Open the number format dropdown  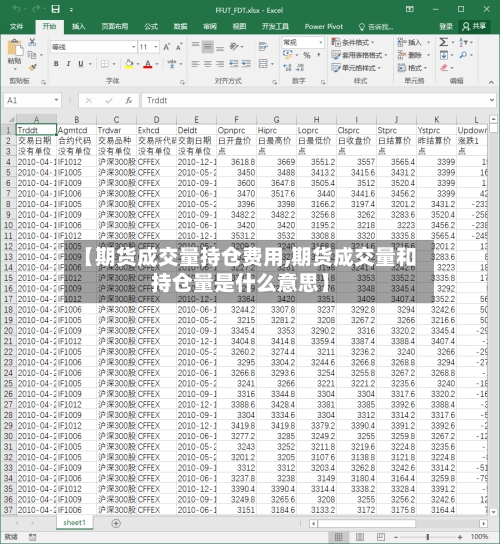[321, 42]
